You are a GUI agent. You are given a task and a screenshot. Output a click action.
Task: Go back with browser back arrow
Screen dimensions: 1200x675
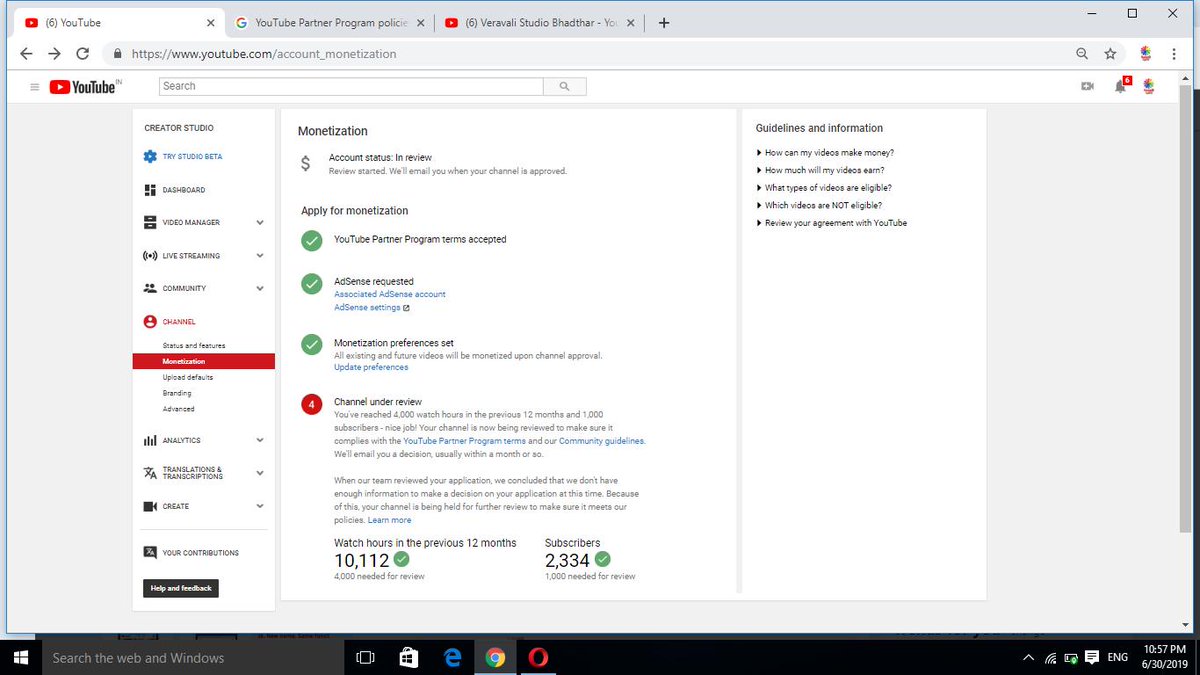(26, 53)
